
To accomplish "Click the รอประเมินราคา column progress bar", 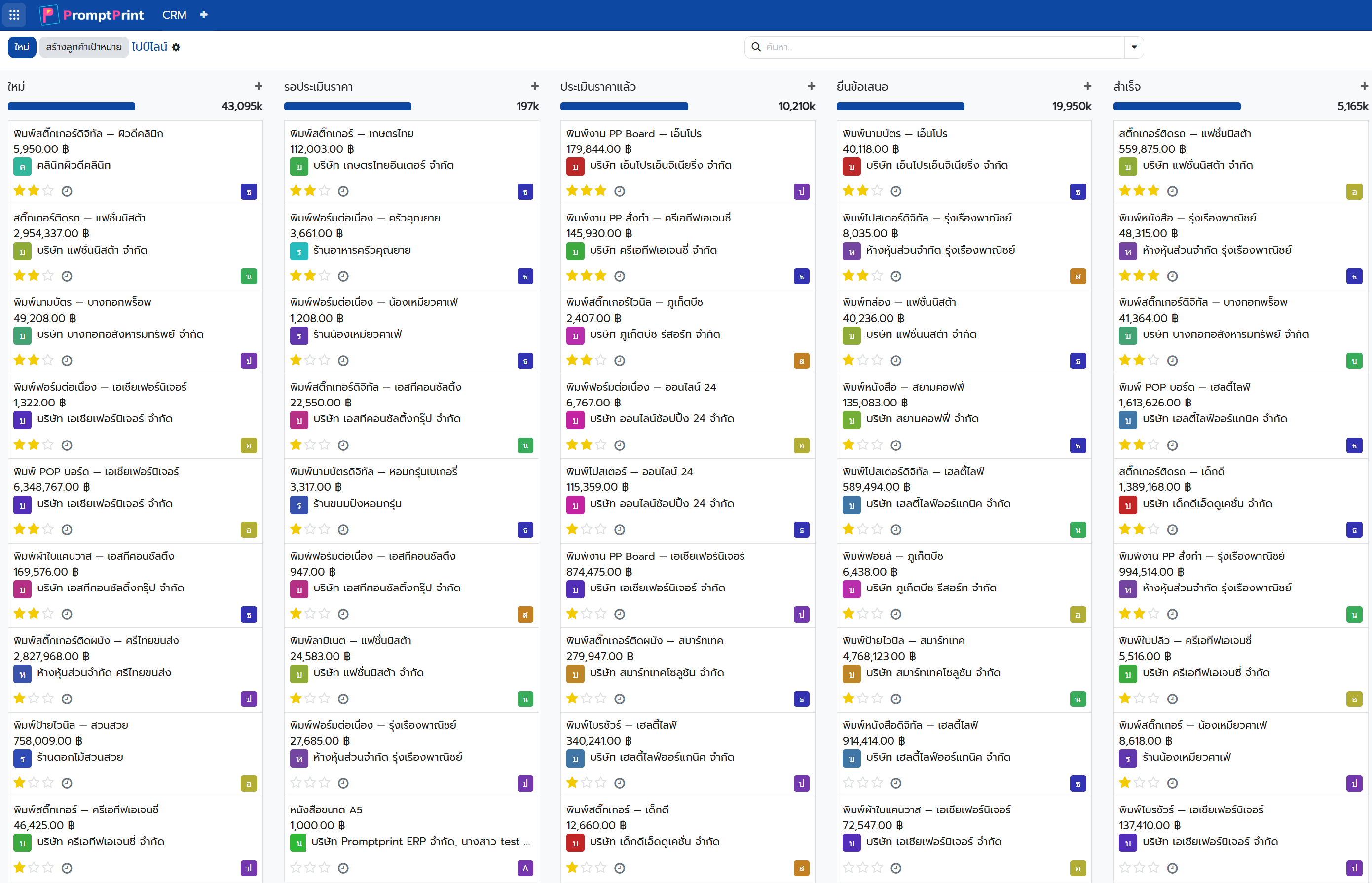I will [x=348, y=106].
